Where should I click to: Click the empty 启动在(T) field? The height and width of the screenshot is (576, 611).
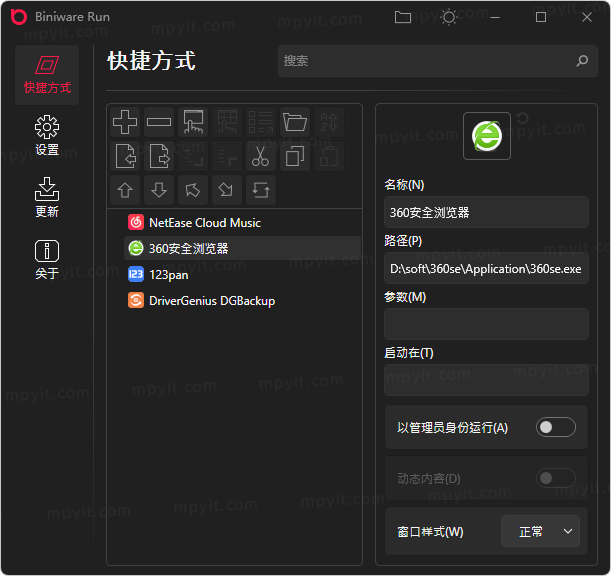coord(486,380)
